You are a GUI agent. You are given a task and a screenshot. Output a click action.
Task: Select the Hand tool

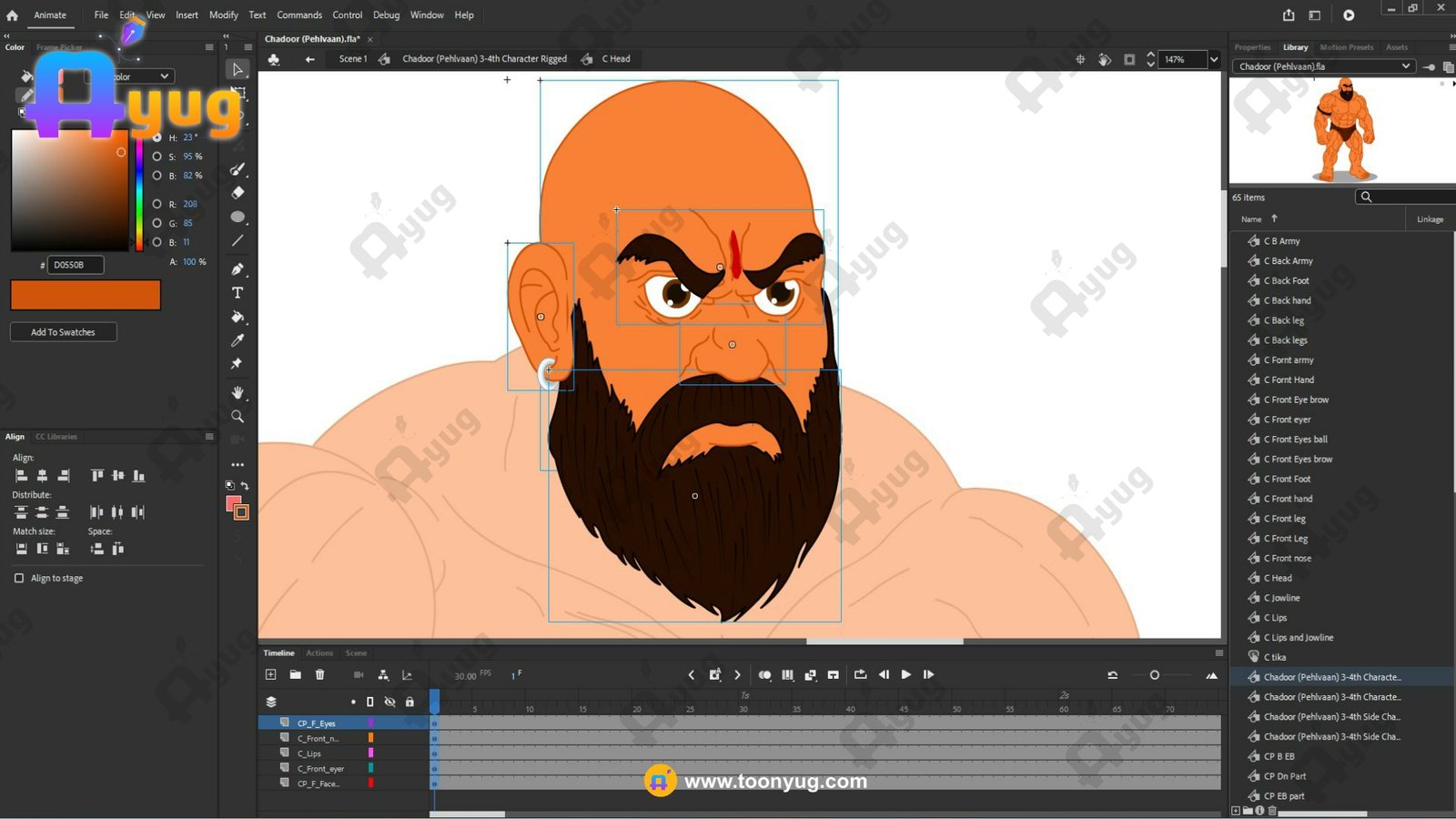(x=238, y=392)
